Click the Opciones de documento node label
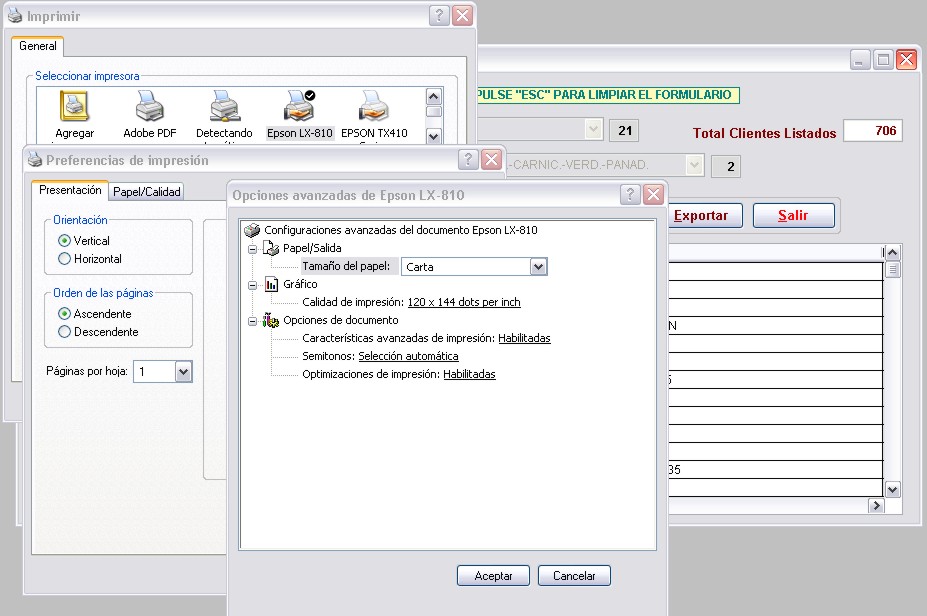927x616 pixels. [341, 320]
